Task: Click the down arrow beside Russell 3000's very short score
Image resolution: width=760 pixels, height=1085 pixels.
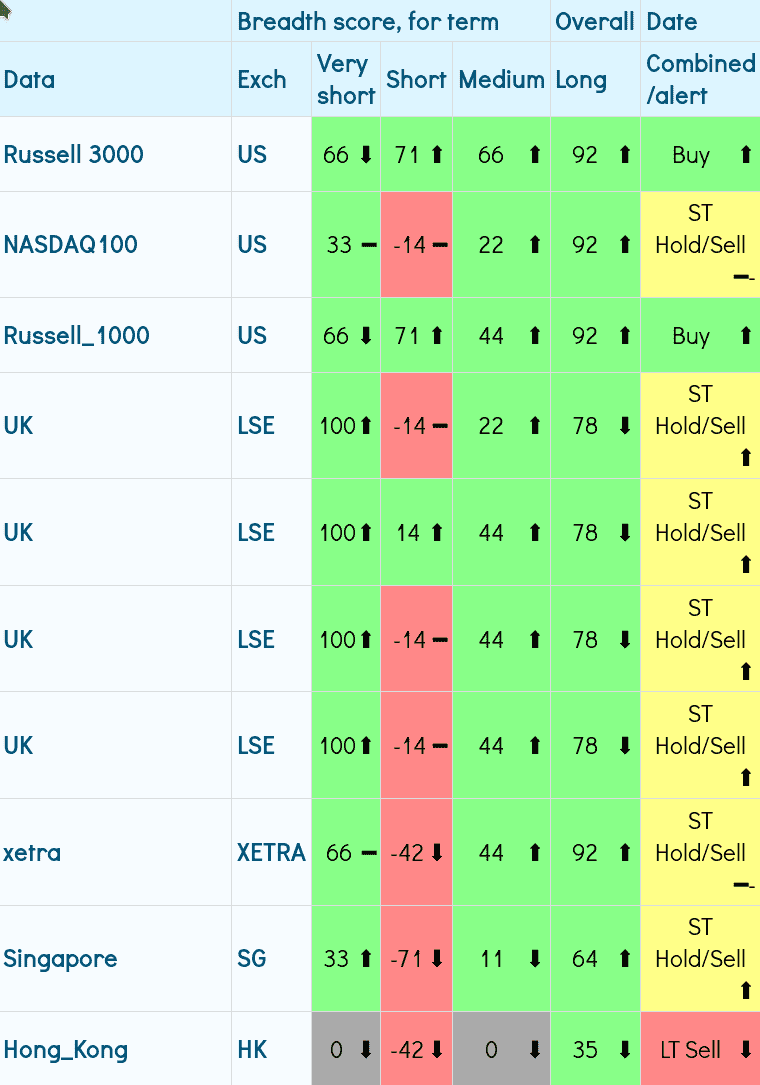Action: click(x=366, y=155)
